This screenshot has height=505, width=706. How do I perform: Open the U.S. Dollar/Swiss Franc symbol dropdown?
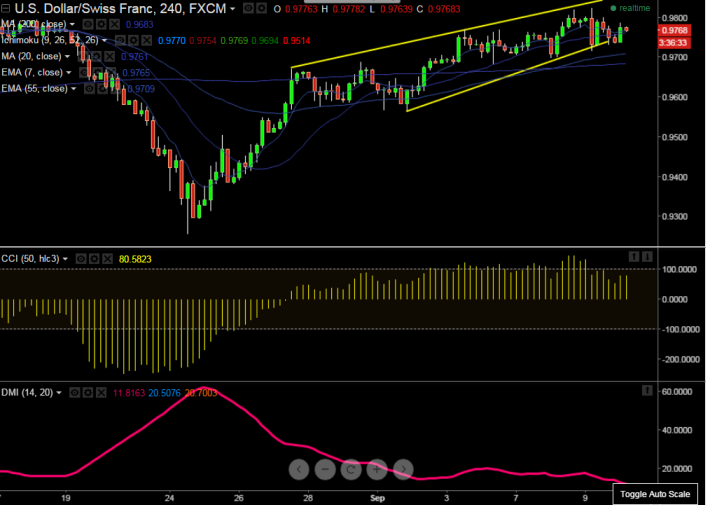point(232,9)
